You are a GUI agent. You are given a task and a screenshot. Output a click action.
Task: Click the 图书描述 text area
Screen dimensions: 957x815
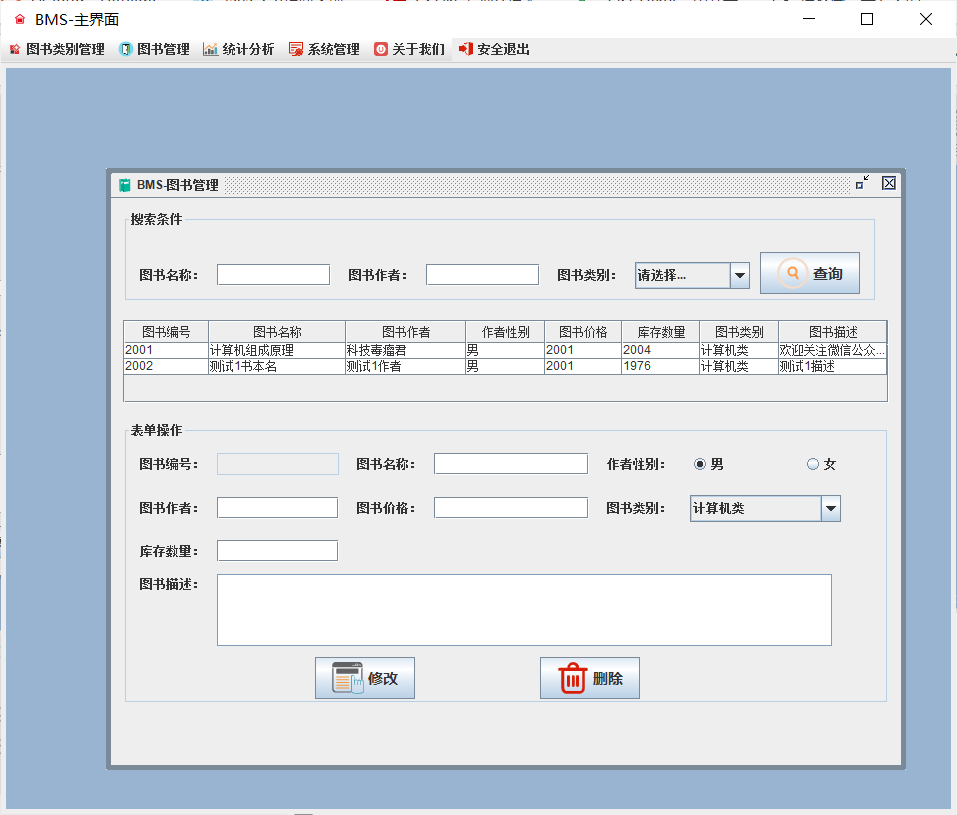[x=524, y=610]
